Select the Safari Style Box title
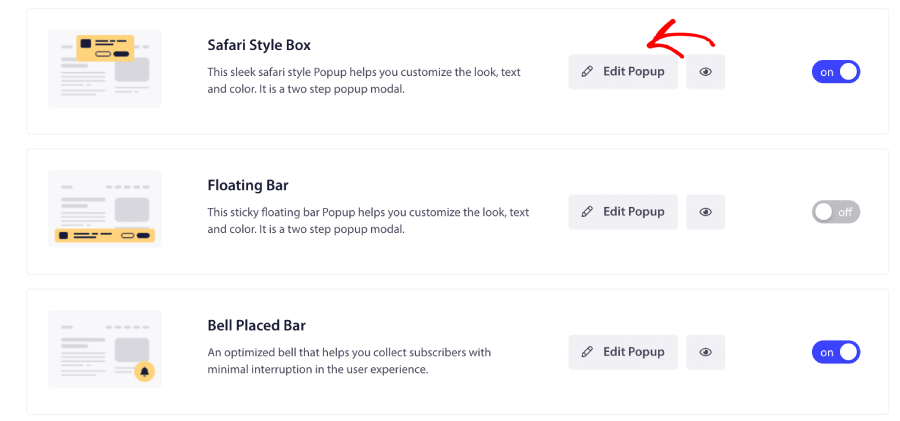The height and width of the screenshot is (421, 900). [x=259, y=45]
